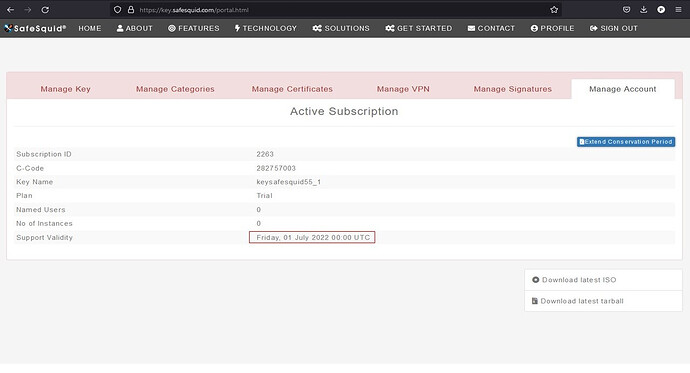Screen dimensions: 690x373
Task: Open the CONTACT navigation item
Action: tap(491, 28)
